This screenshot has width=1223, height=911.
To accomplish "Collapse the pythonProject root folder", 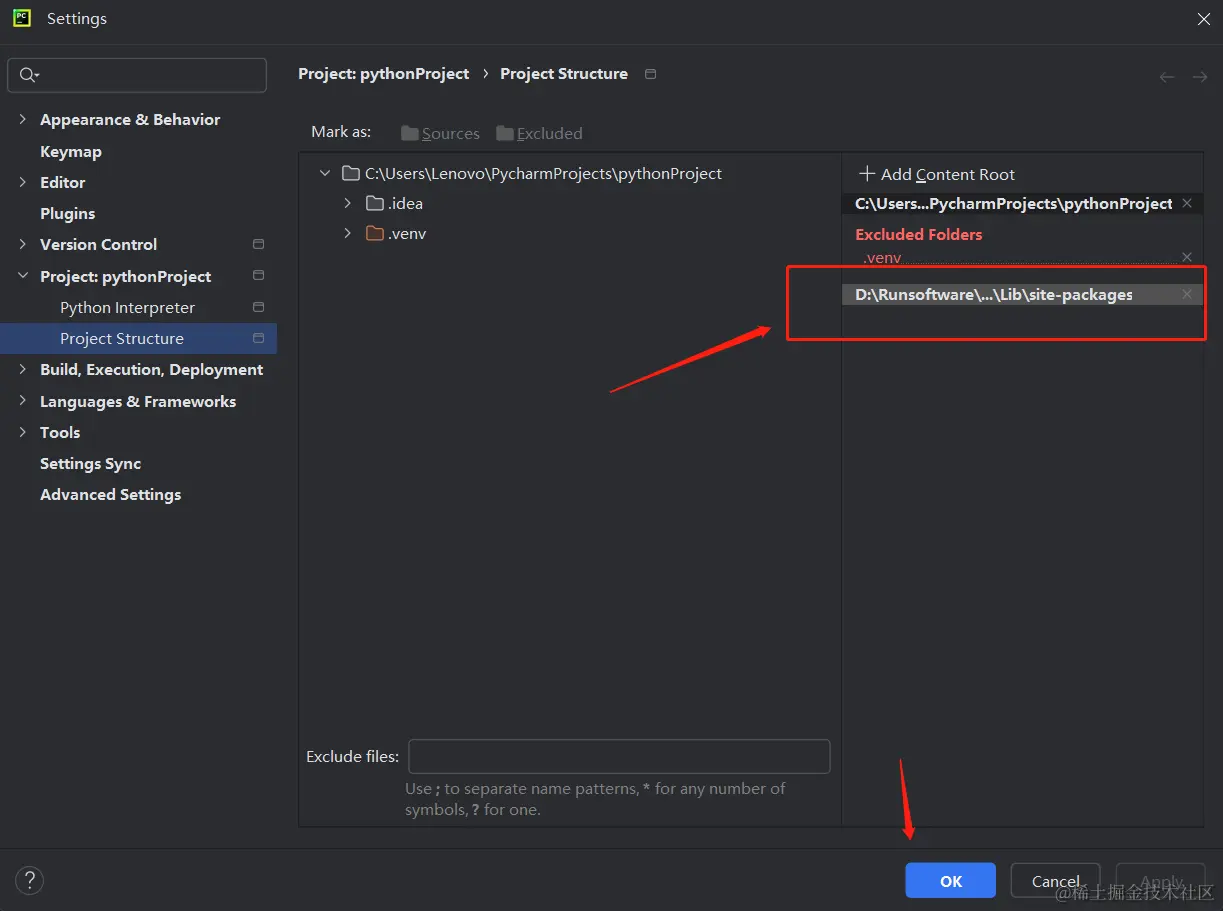I will [x=324, y=173].
